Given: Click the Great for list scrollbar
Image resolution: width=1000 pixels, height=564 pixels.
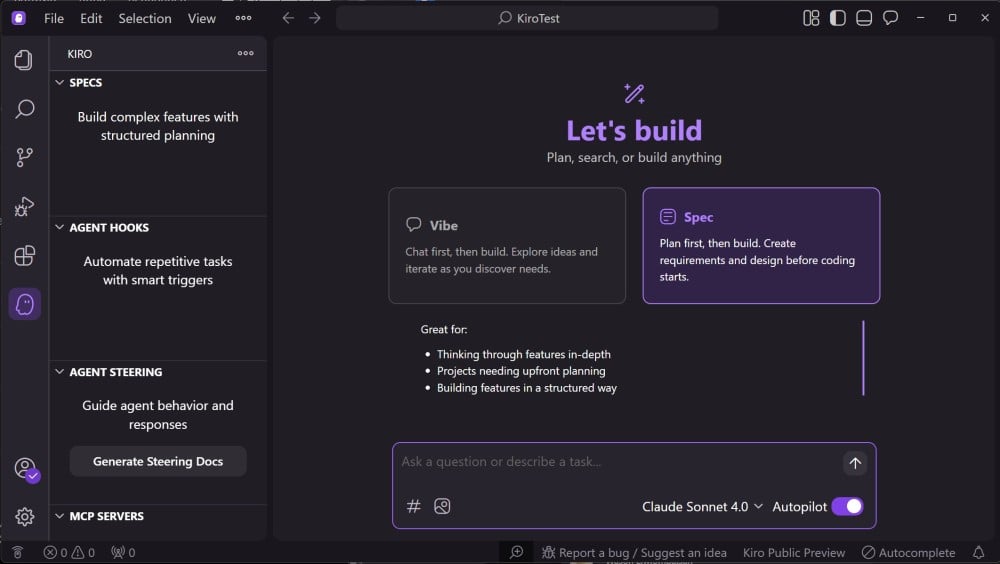Looking at the screenshot, I should click(864, 358).
